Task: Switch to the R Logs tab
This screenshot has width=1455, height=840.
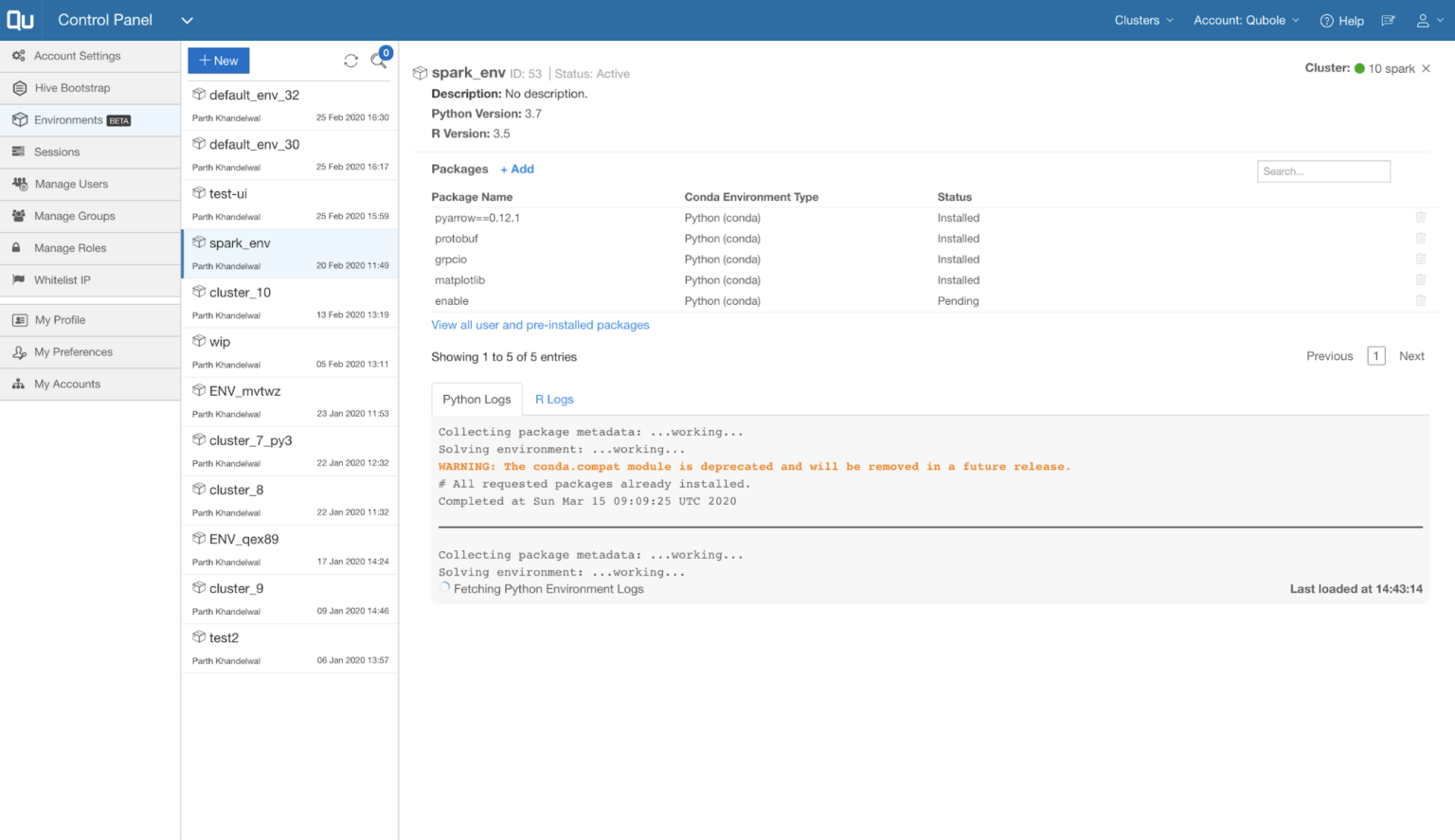Action: (x=554, y=399)
